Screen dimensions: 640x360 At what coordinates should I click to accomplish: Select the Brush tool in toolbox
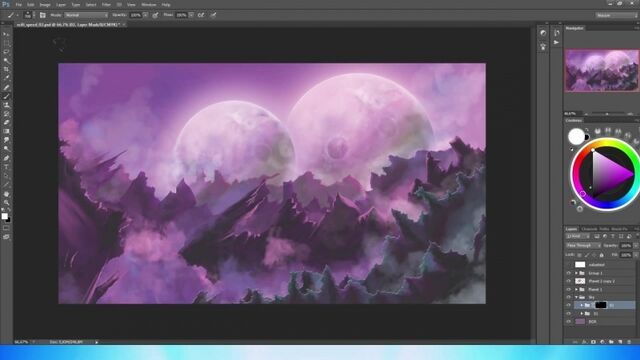coord(6,96)
